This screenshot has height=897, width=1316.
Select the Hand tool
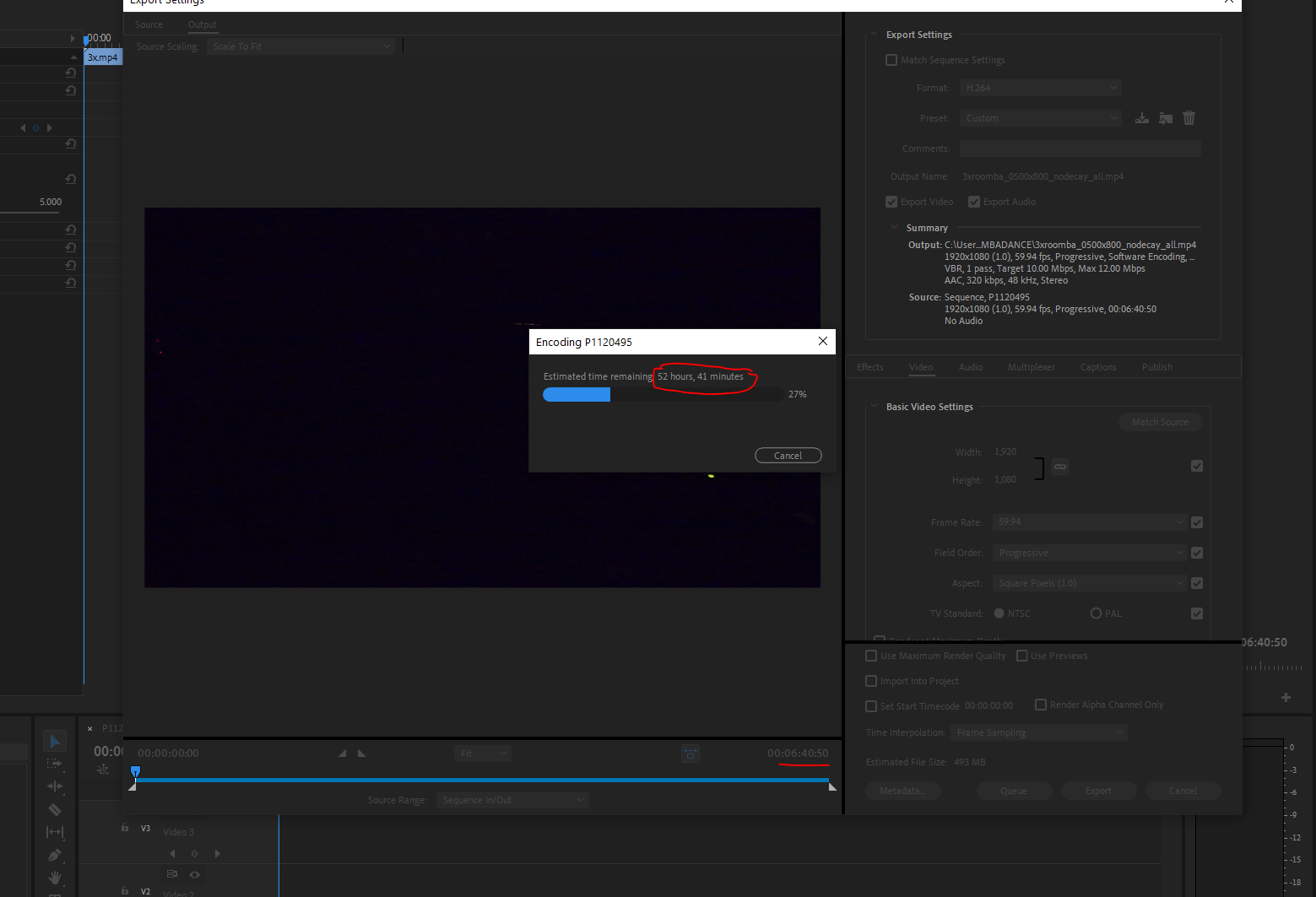(55, 878)
